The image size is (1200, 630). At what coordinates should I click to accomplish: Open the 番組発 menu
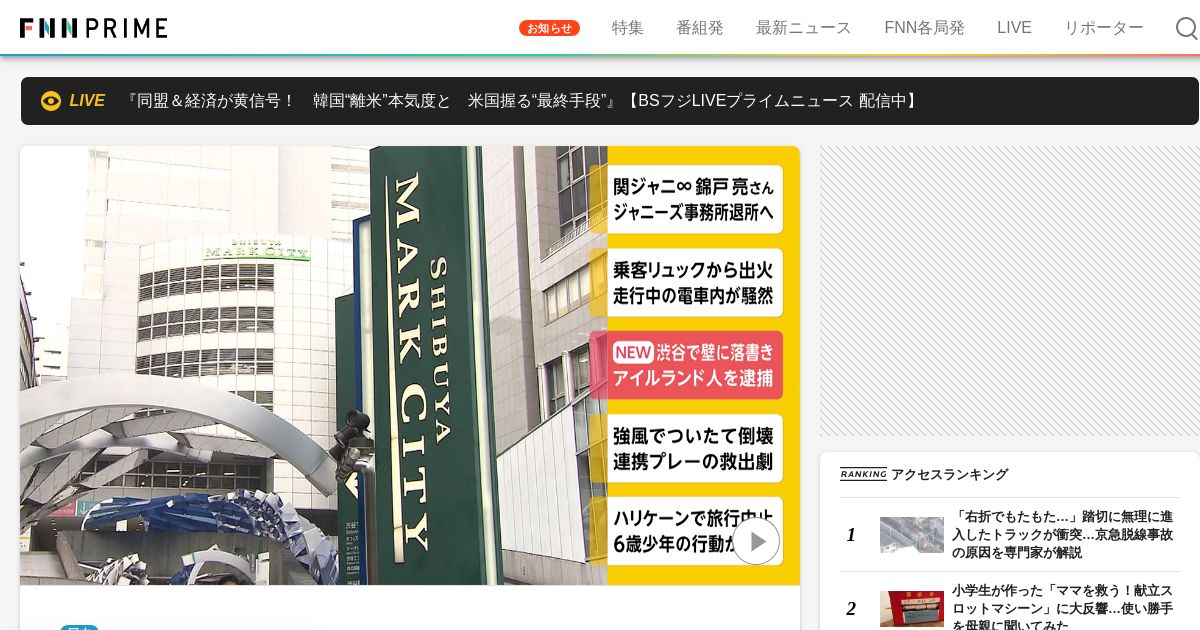(x=700, y=28)
